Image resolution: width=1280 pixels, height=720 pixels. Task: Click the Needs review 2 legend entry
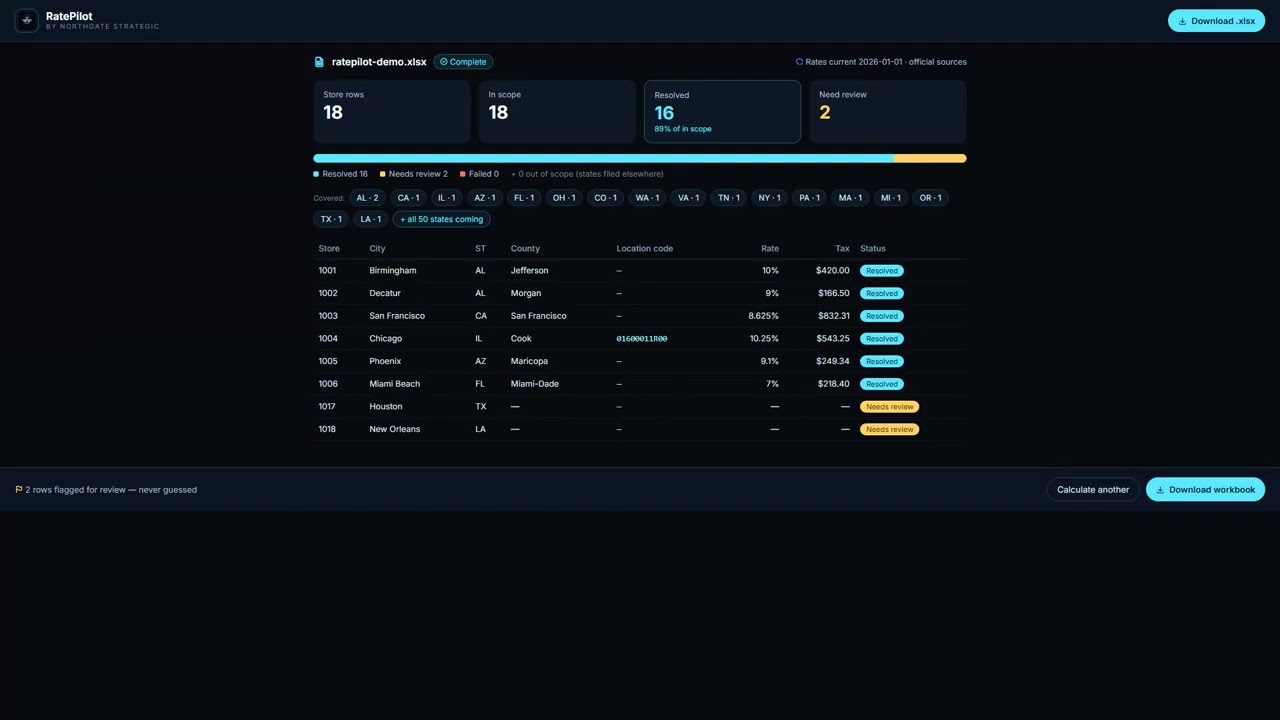414,174
